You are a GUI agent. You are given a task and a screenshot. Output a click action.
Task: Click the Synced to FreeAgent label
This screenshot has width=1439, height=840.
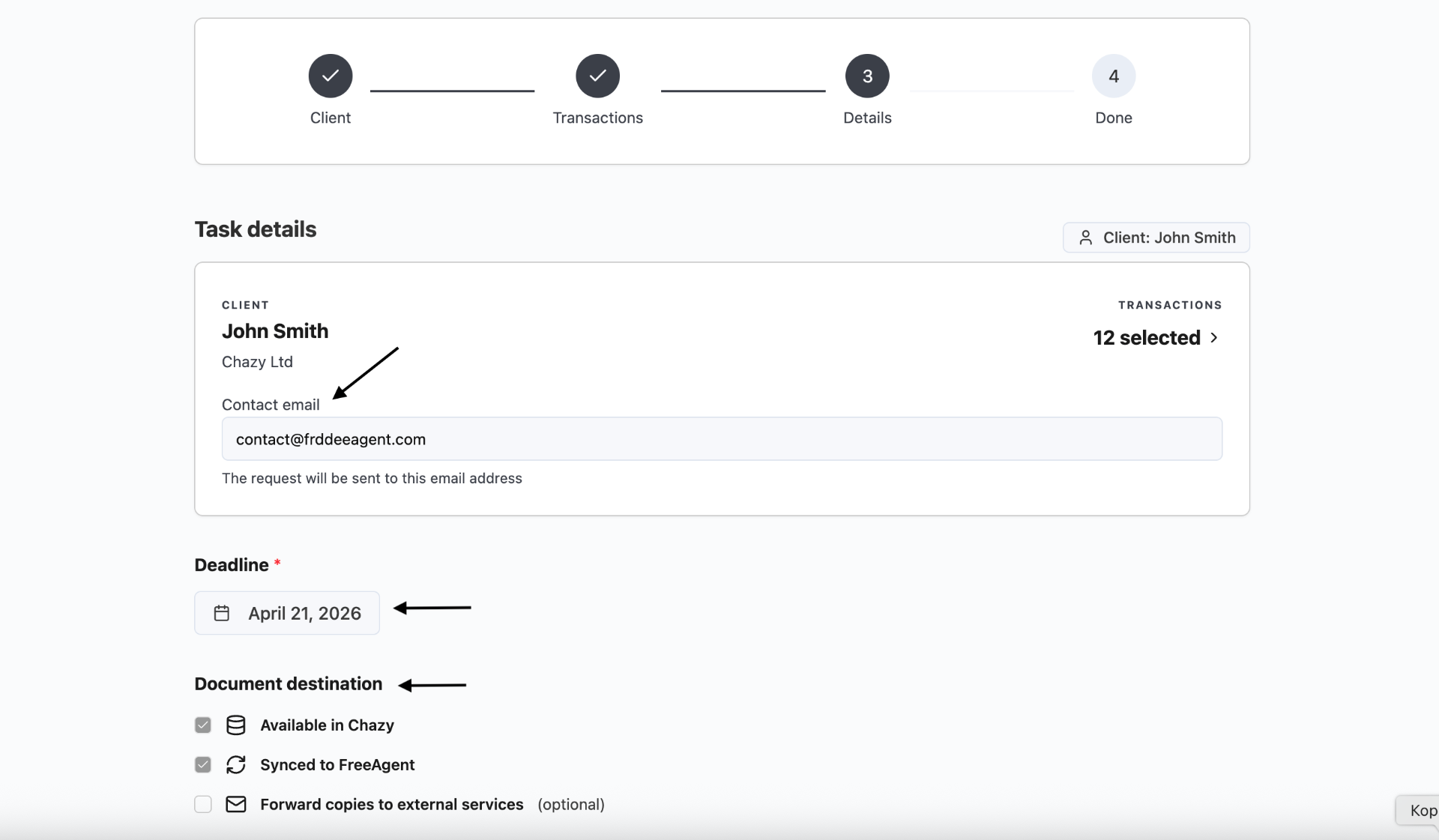(337, 765)
